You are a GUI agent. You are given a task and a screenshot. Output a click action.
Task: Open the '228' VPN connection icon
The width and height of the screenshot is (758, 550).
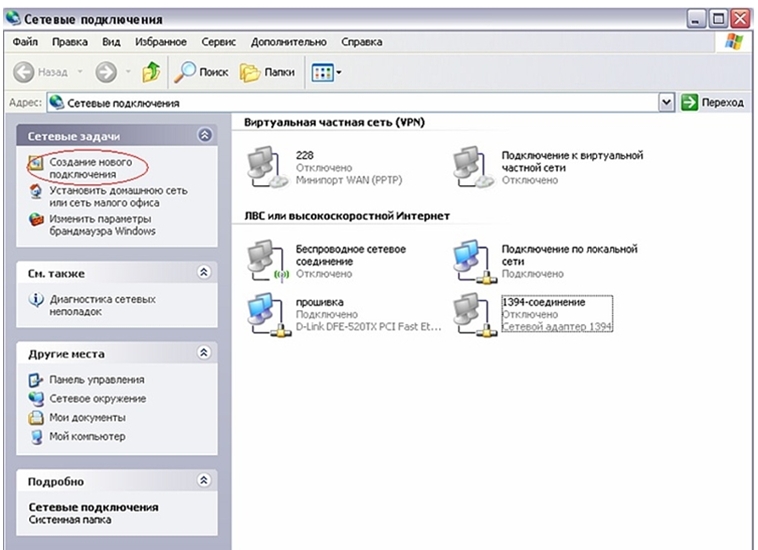point(265,167)
